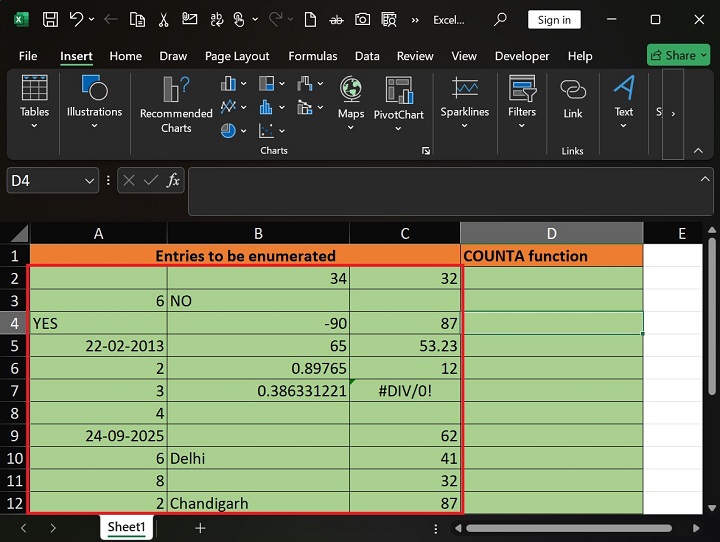Open Recommended Charts
The height and width of the screenshot is (542, 720).
(x=176, y=105)
